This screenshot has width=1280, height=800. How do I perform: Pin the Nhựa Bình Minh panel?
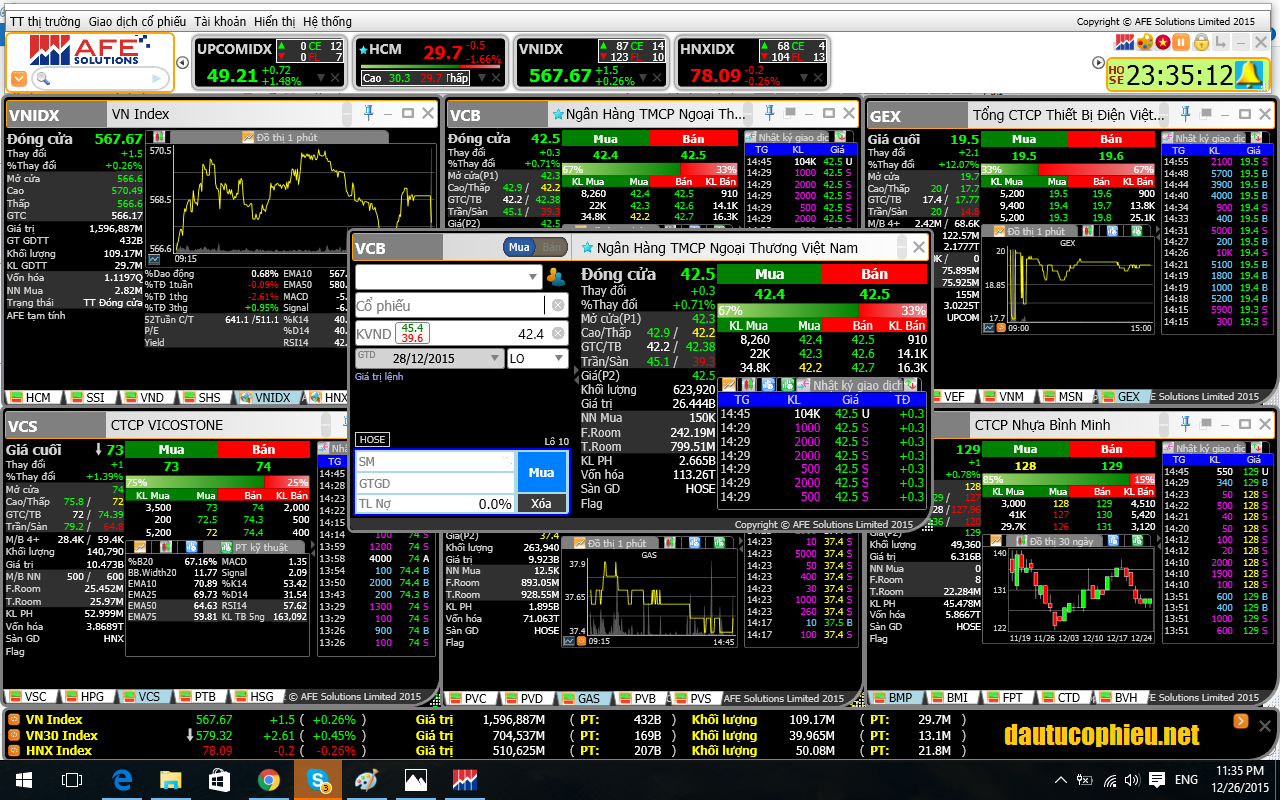[x=1183, y=424]
